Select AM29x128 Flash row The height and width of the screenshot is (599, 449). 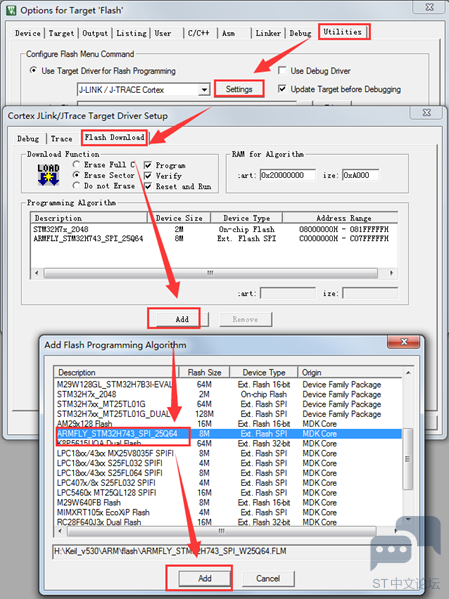pyautogui.click(x=228, y=424)
